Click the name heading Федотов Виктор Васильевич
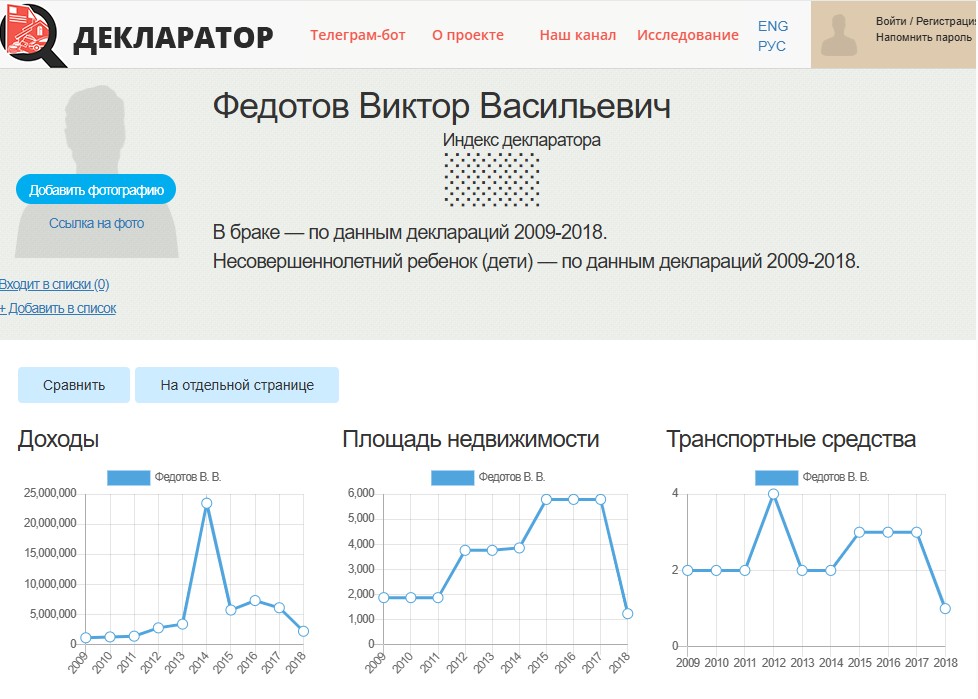 click(x=442, y=105)
